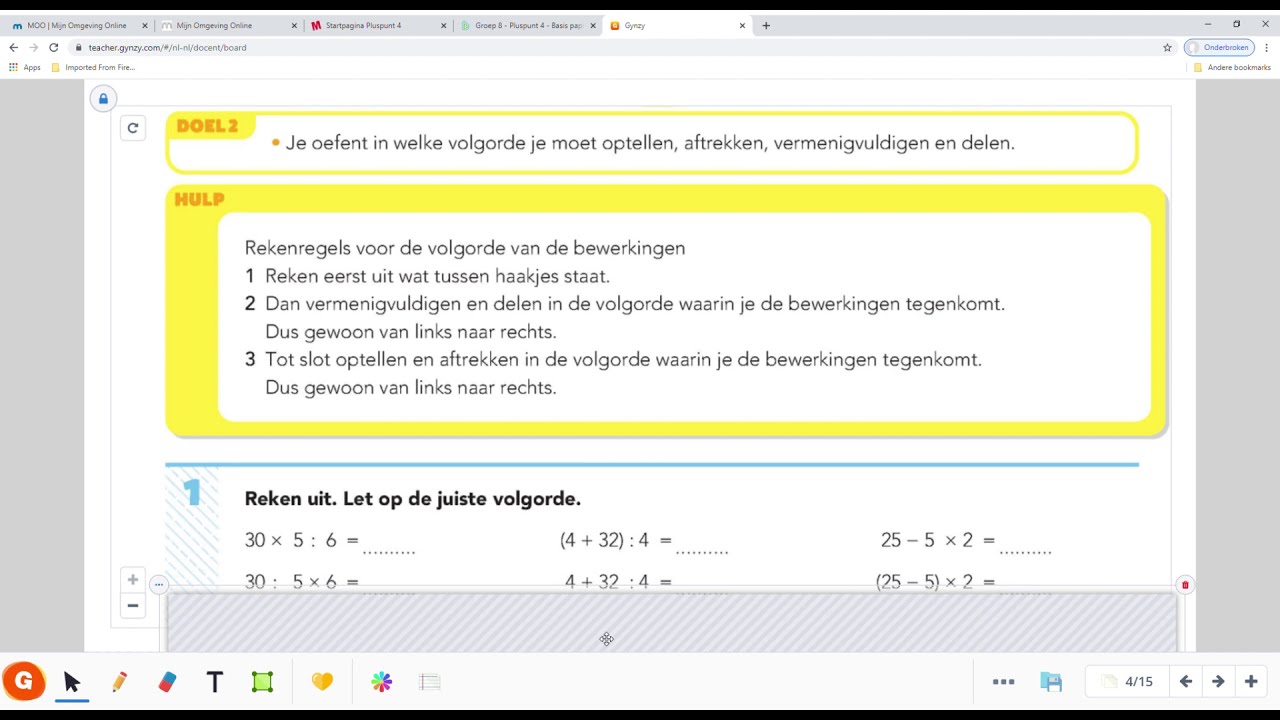Select the text T tool
The width and height of the screenshot is (1280, 720).
point(215,682)
